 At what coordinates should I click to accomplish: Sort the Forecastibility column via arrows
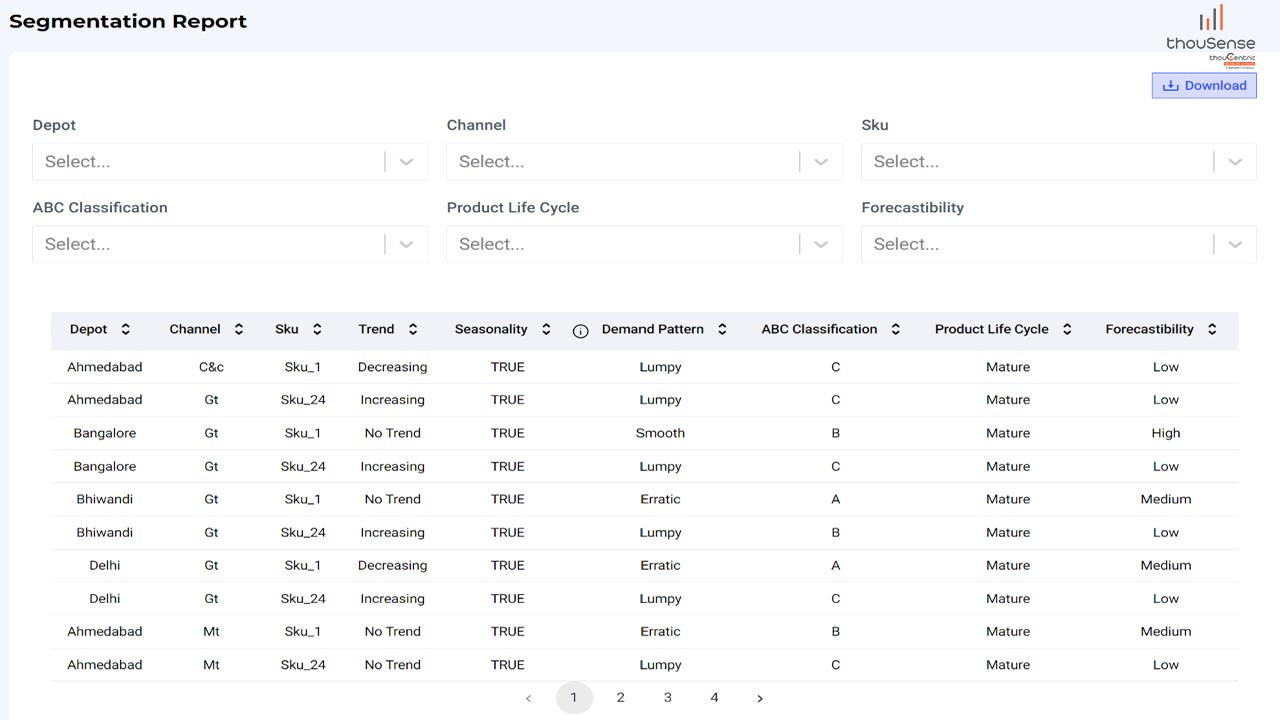click(1212, 329)
